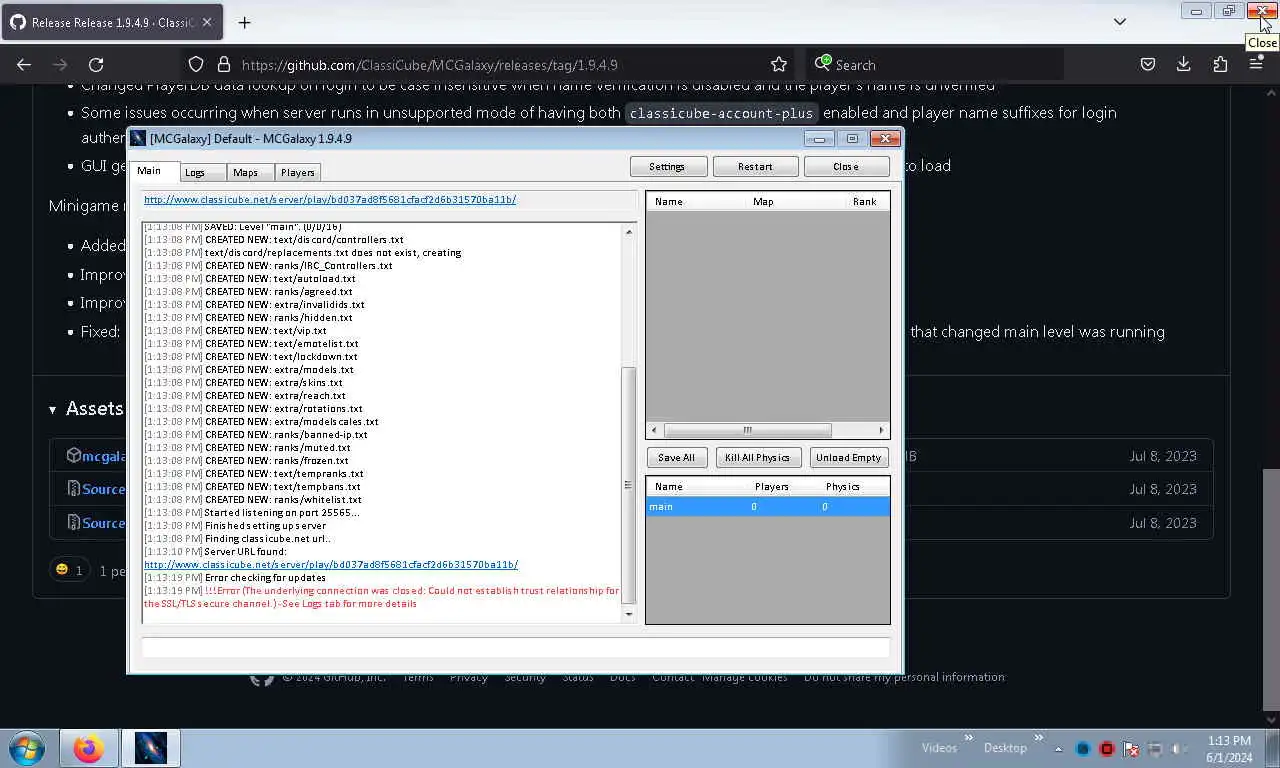
Task: Switch to the Players tab
Action: click(297, 172)
